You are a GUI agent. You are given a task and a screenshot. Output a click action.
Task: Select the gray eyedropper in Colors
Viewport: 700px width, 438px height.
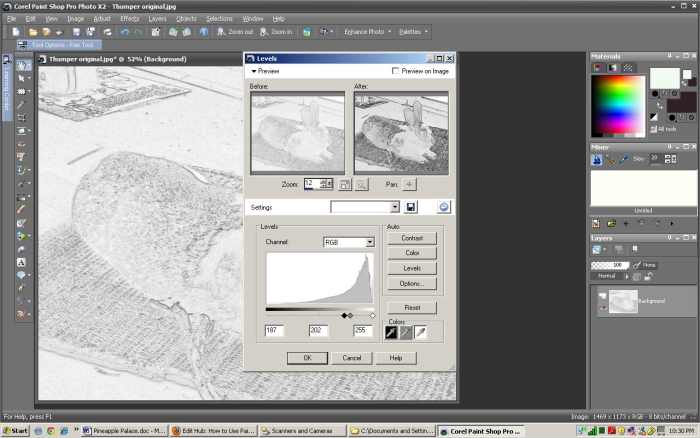click(x=406, y=332)
